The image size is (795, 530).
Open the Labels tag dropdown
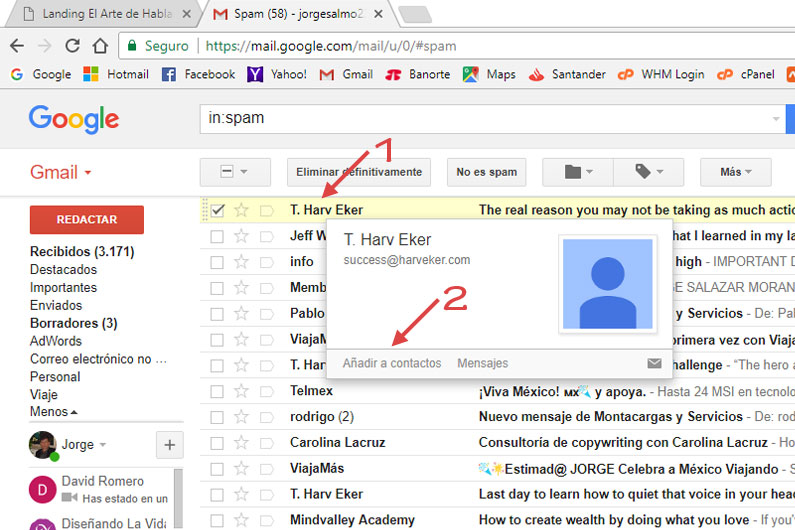648,172
